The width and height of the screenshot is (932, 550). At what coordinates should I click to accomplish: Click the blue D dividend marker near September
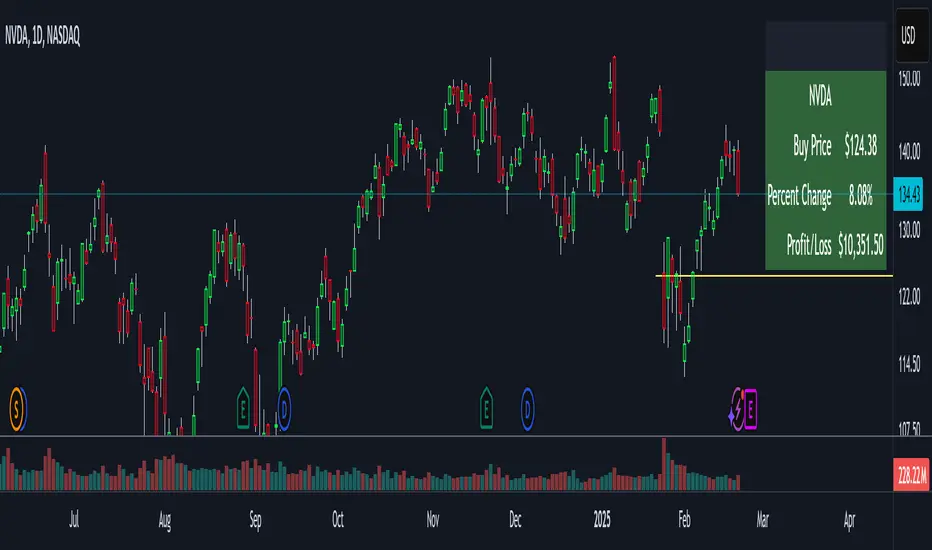point(284,409)
